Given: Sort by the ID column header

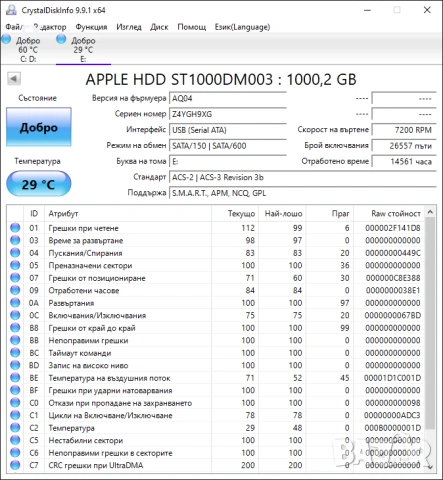Looking at the screenshot, I should pyautogui.click(x=34, y=213).
